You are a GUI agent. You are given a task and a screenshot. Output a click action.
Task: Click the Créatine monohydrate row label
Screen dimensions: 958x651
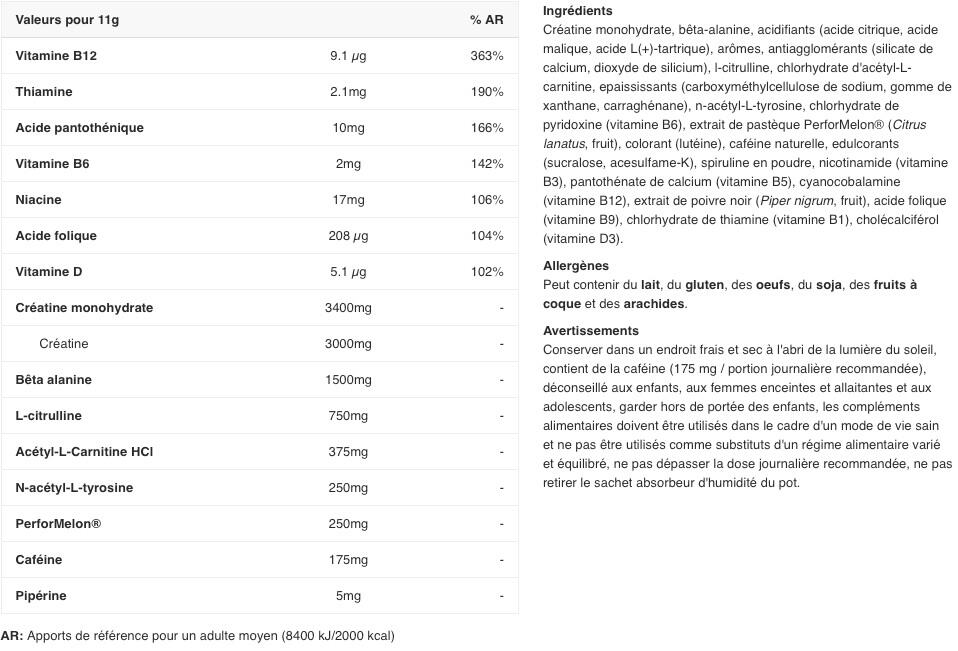[x=84, y=308]
